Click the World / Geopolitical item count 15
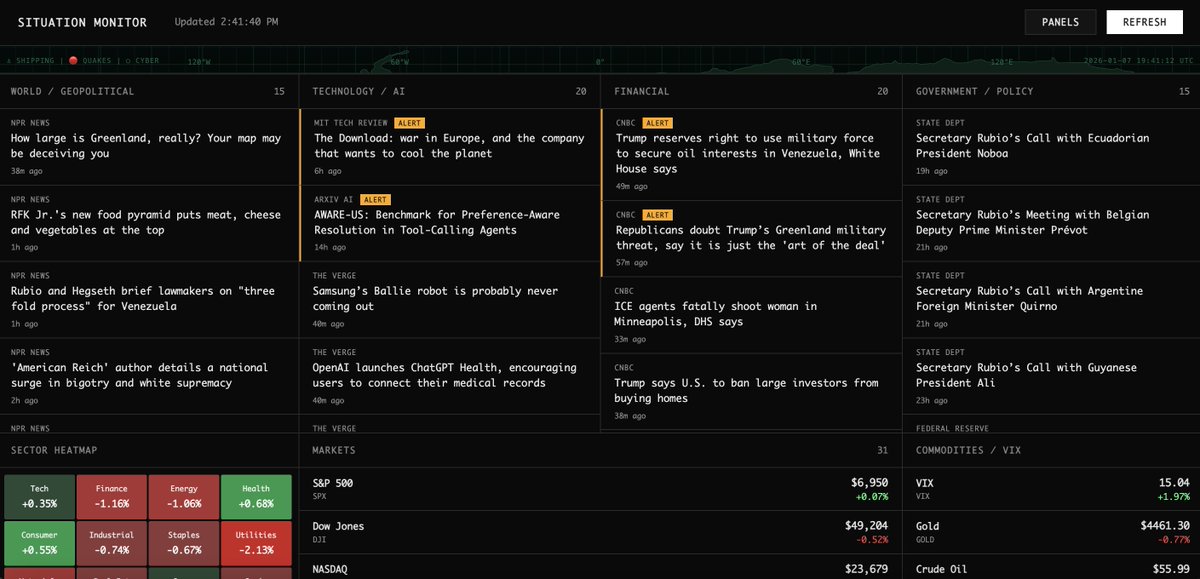1200x579 pixels. pos(280,92)
